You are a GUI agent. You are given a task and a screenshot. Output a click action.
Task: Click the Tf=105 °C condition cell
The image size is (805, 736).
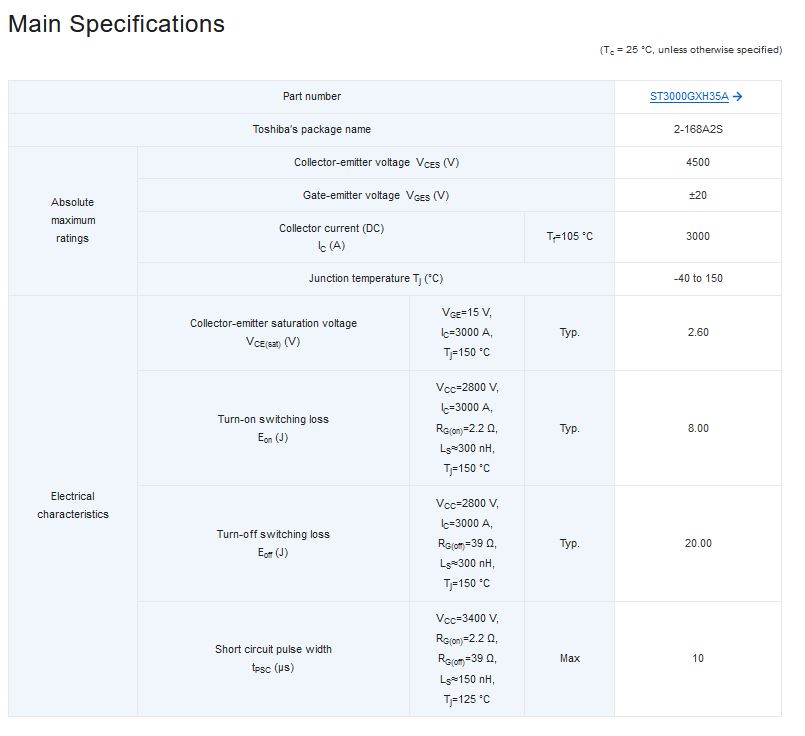569,237
